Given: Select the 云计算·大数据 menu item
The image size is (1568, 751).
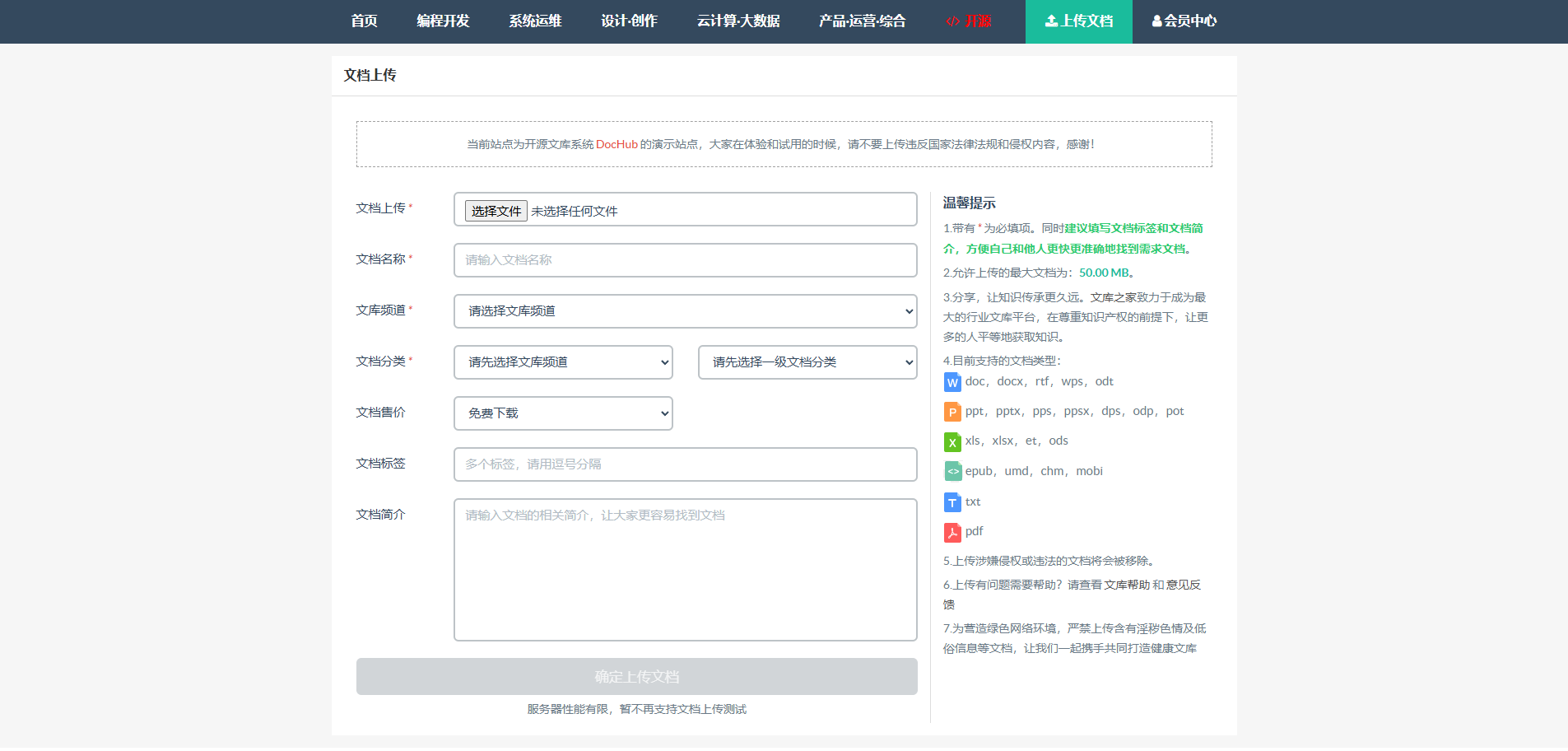Looking at the screenshot, I should pos(738,21).
